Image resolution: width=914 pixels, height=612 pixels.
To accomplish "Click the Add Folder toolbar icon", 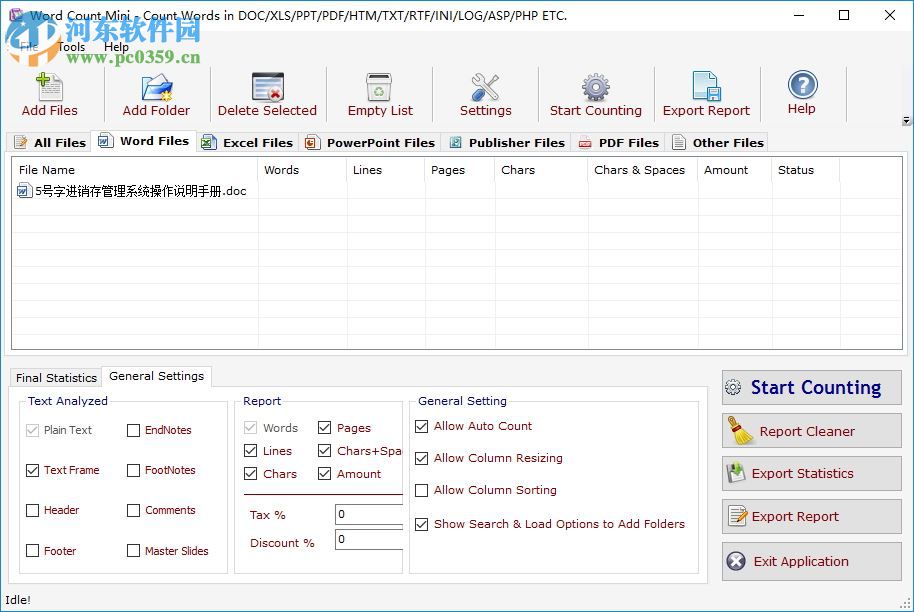I will pos(157,87).
